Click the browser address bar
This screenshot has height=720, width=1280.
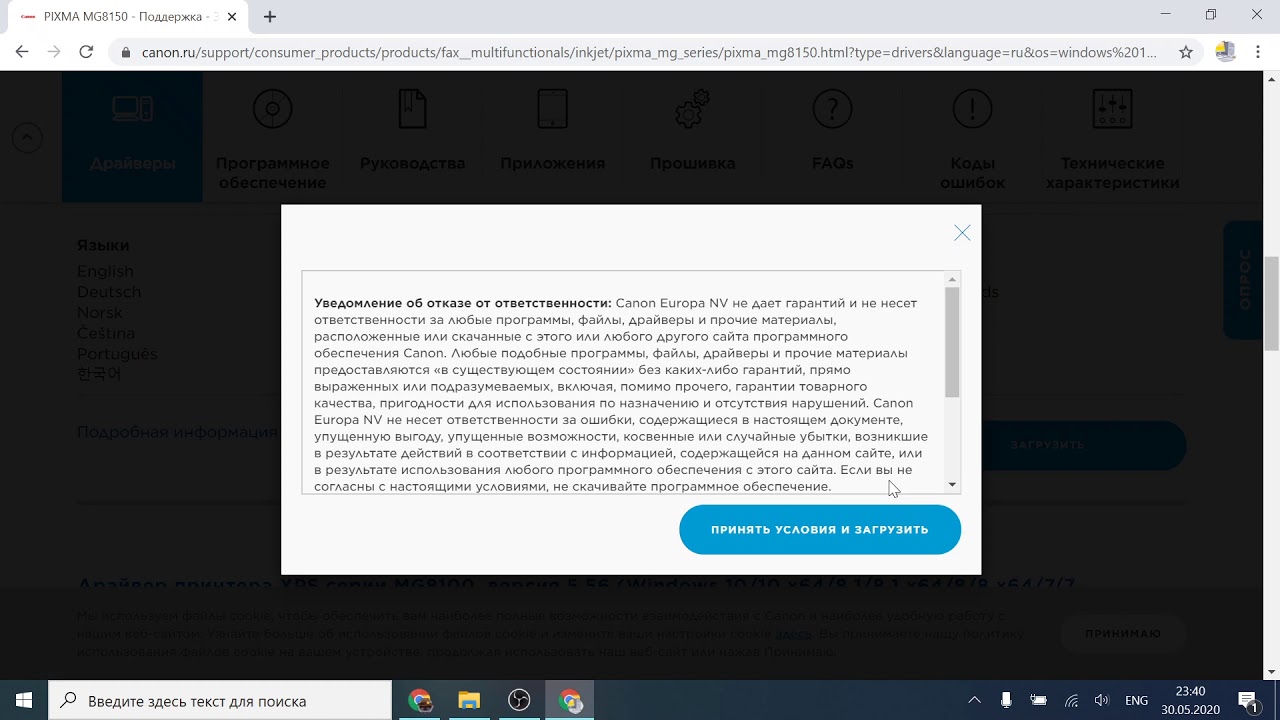point(648,52)
